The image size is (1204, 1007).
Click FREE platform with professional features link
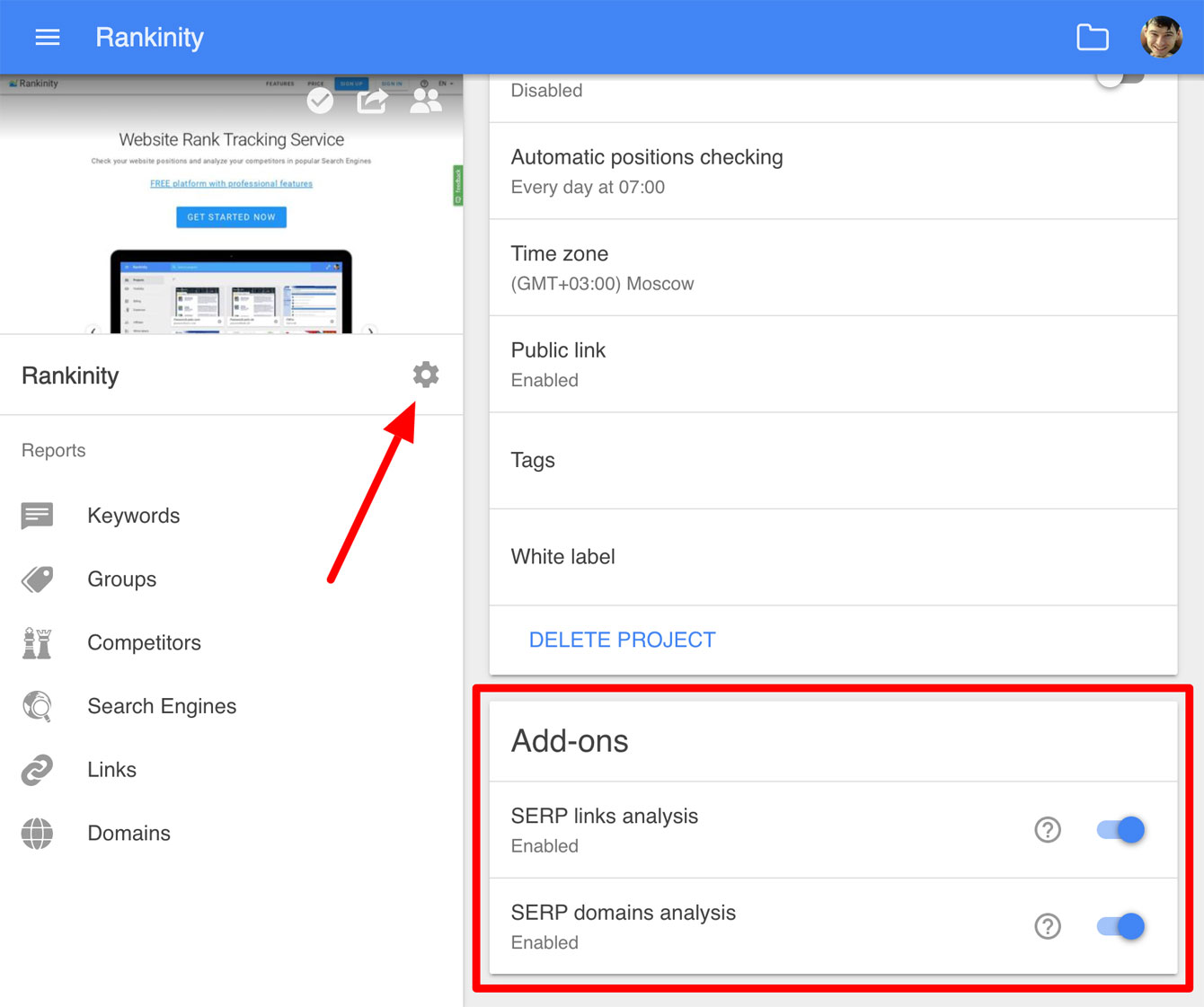tap(231, 183)
